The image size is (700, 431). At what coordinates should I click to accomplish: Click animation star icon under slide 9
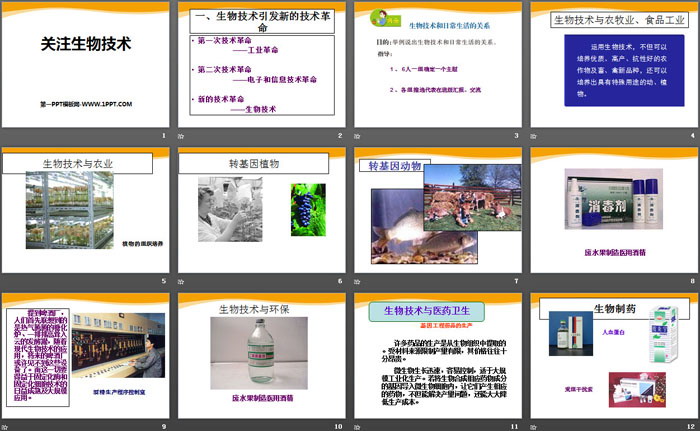(4, 427)
